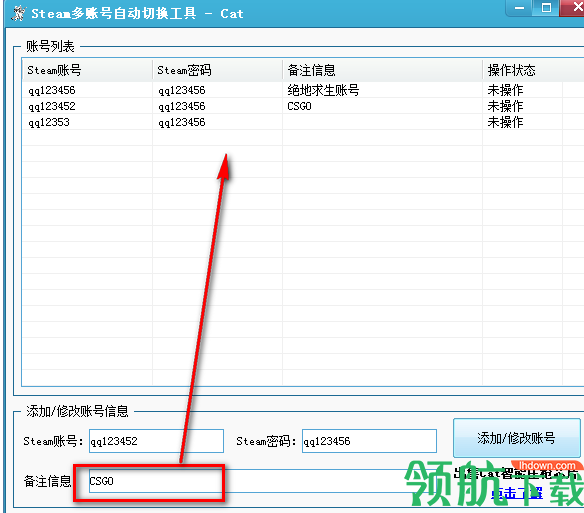Viewport: 584px width, 513px height.
Task: Click 未操作 status in the qq12353 row
Action: click(505, 122)
